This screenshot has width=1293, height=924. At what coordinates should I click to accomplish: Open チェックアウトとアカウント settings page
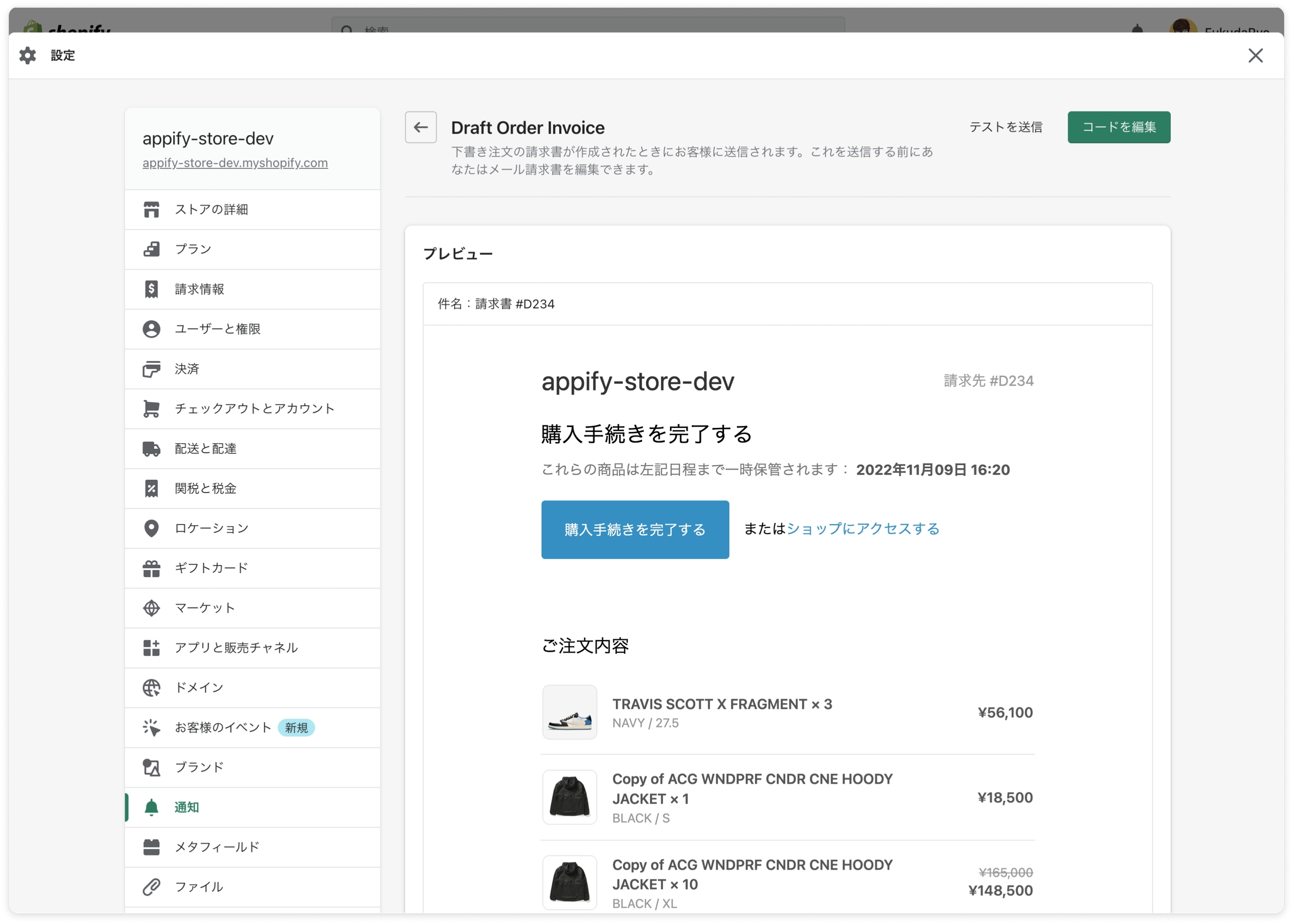tap(253, 408)
